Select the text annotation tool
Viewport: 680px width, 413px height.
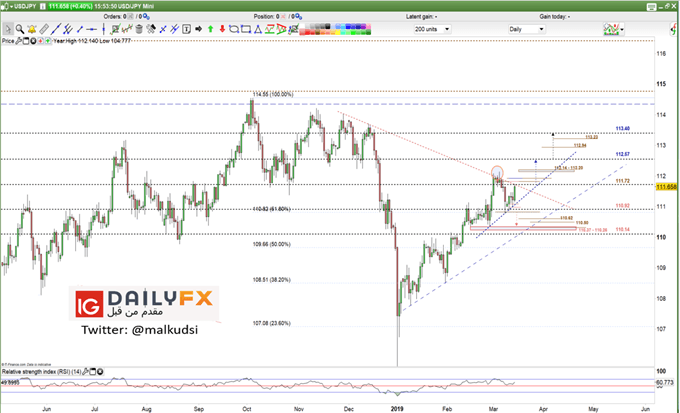click(x=186, y=29)
